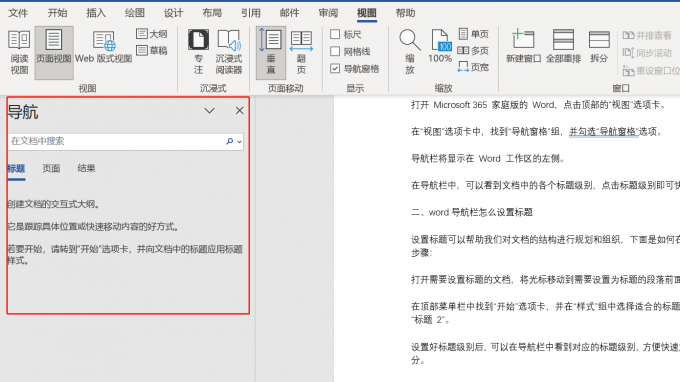Split the document window (拆分)
The height and width of the screenshot is (382, 680).
[599, 46]
